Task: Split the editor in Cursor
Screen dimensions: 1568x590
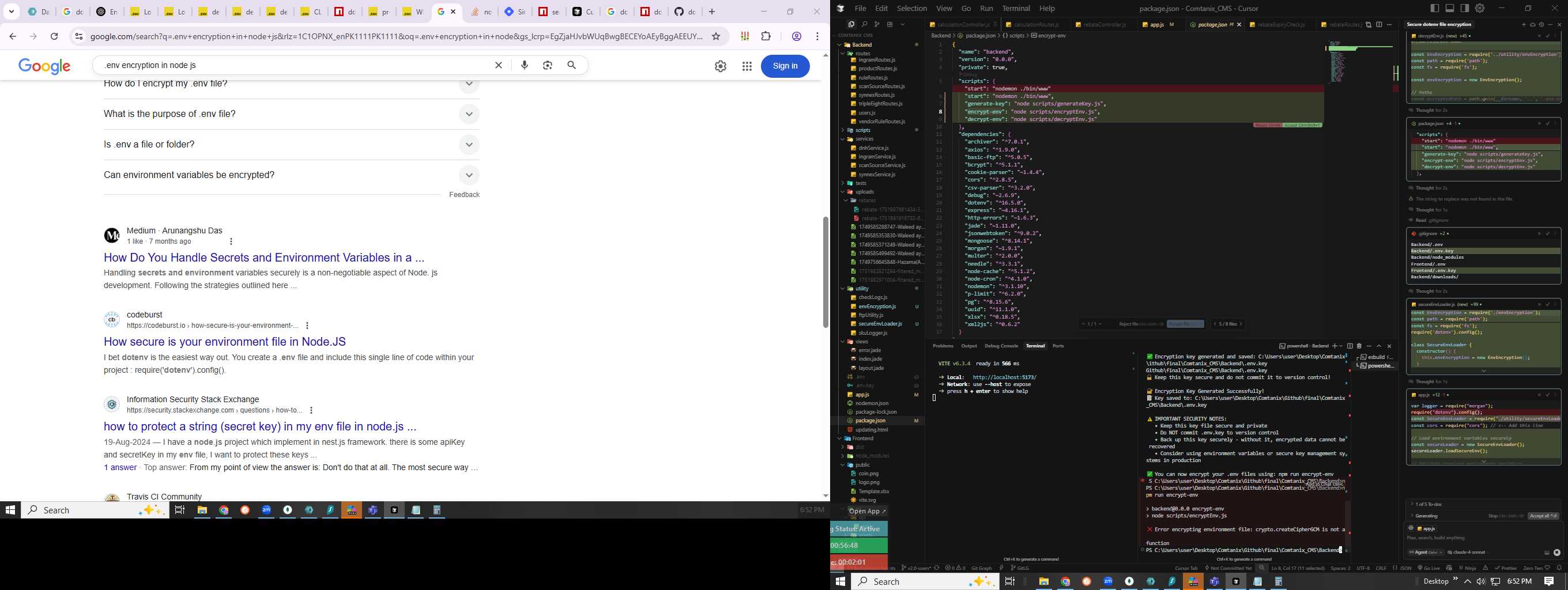Action: (x=1379, y=25)
